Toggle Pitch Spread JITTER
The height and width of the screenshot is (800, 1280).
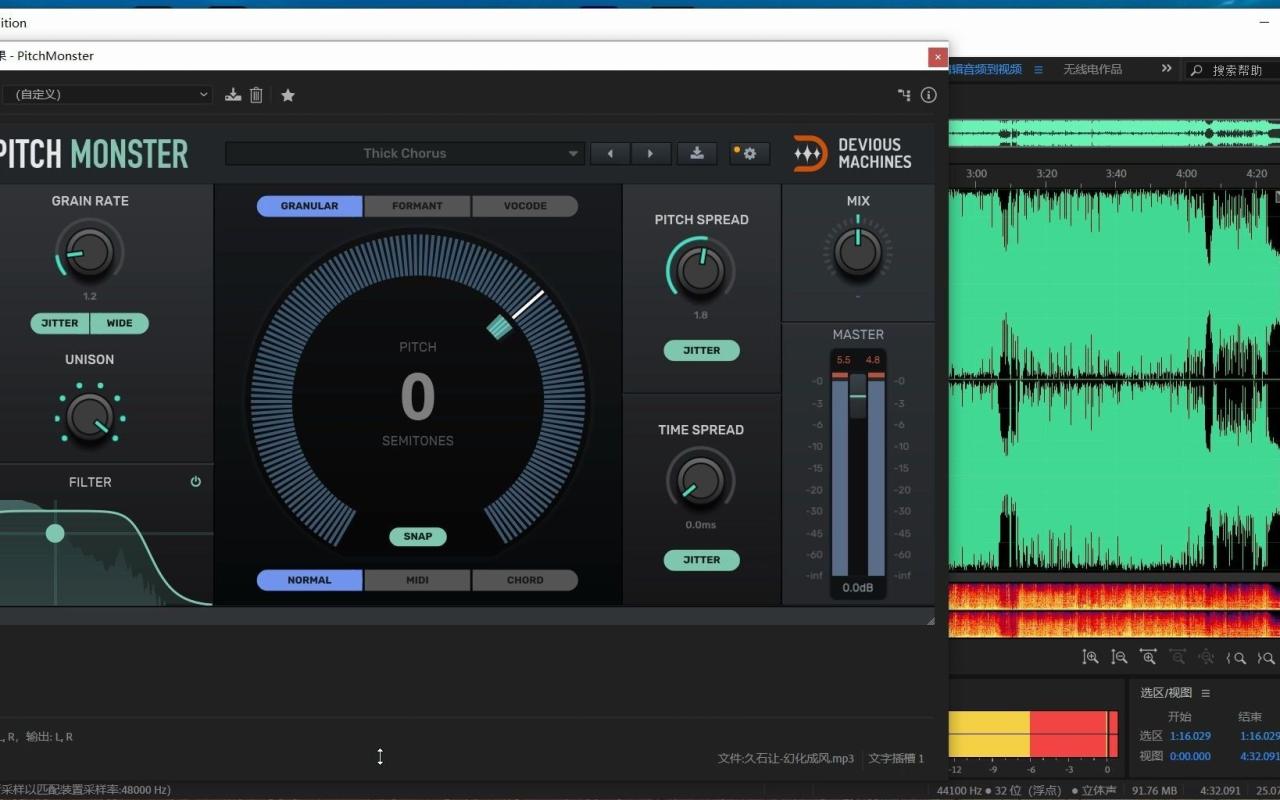click(701, 350)
